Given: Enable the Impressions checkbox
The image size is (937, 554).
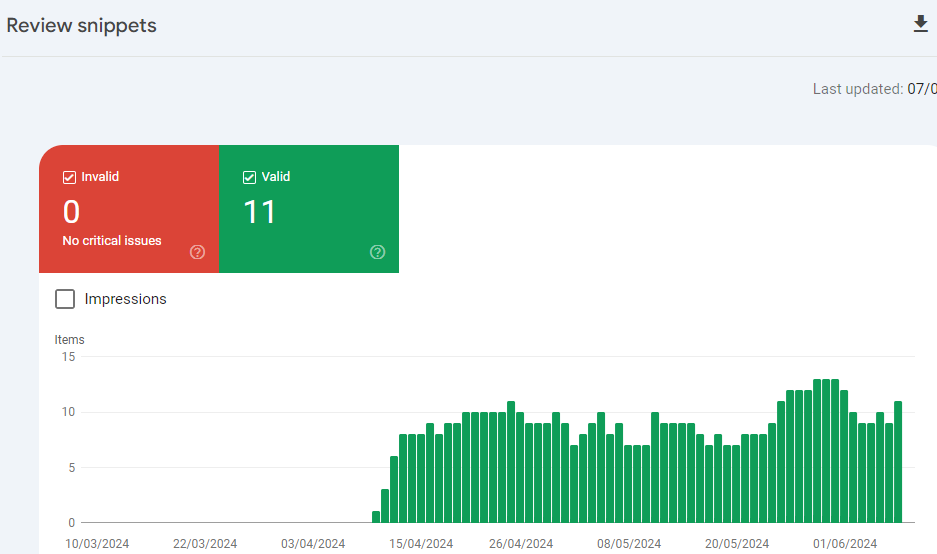Looking at the screenshot, I should [65, 299].
